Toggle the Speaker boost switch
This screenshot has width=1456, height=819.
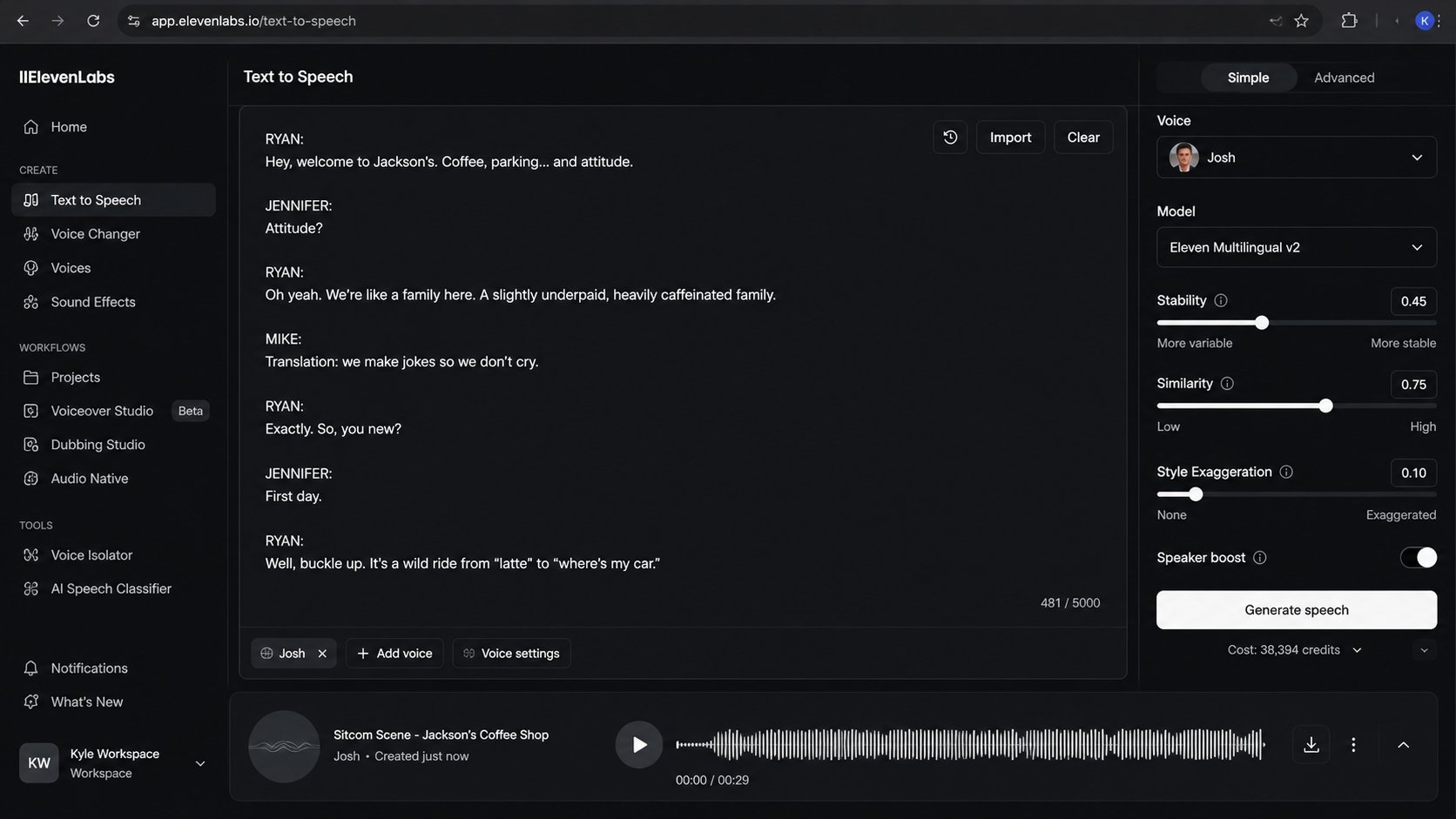[x=1418, y=558]
